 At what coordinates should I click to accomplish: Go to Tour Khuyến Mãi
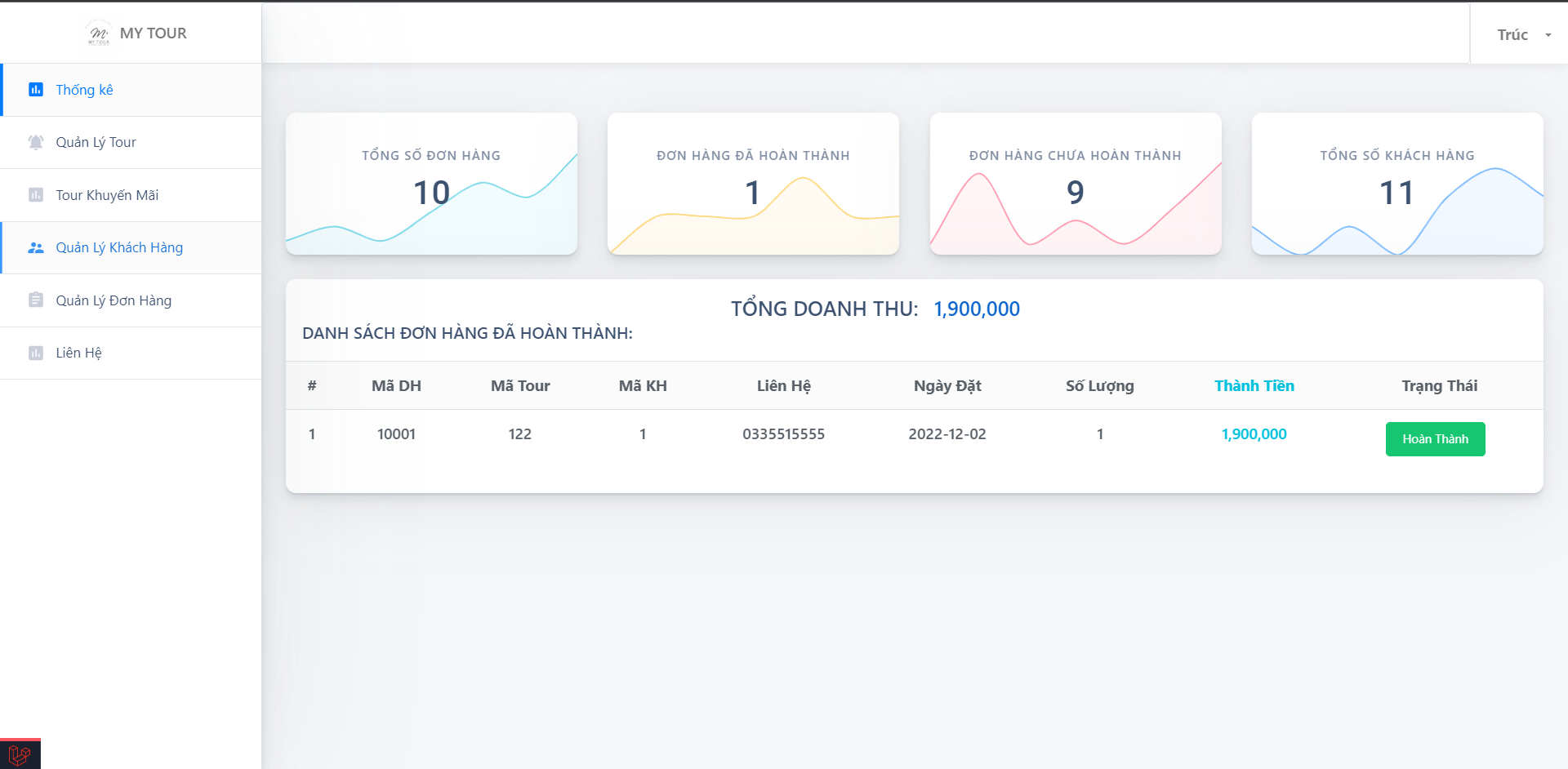(131, 195)
